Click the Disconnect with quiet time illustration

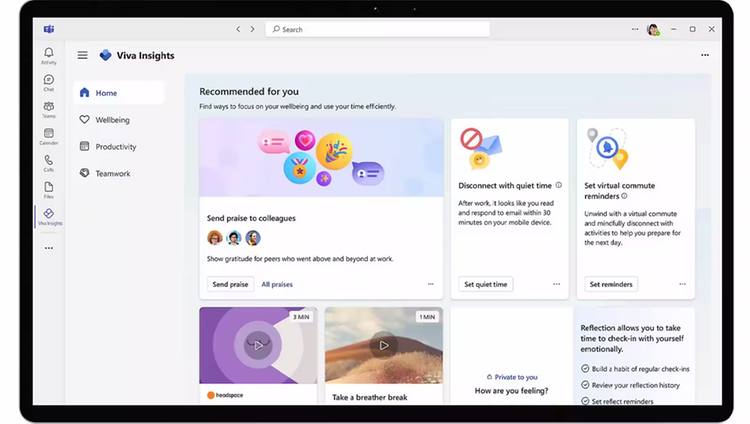pos(481,148)
